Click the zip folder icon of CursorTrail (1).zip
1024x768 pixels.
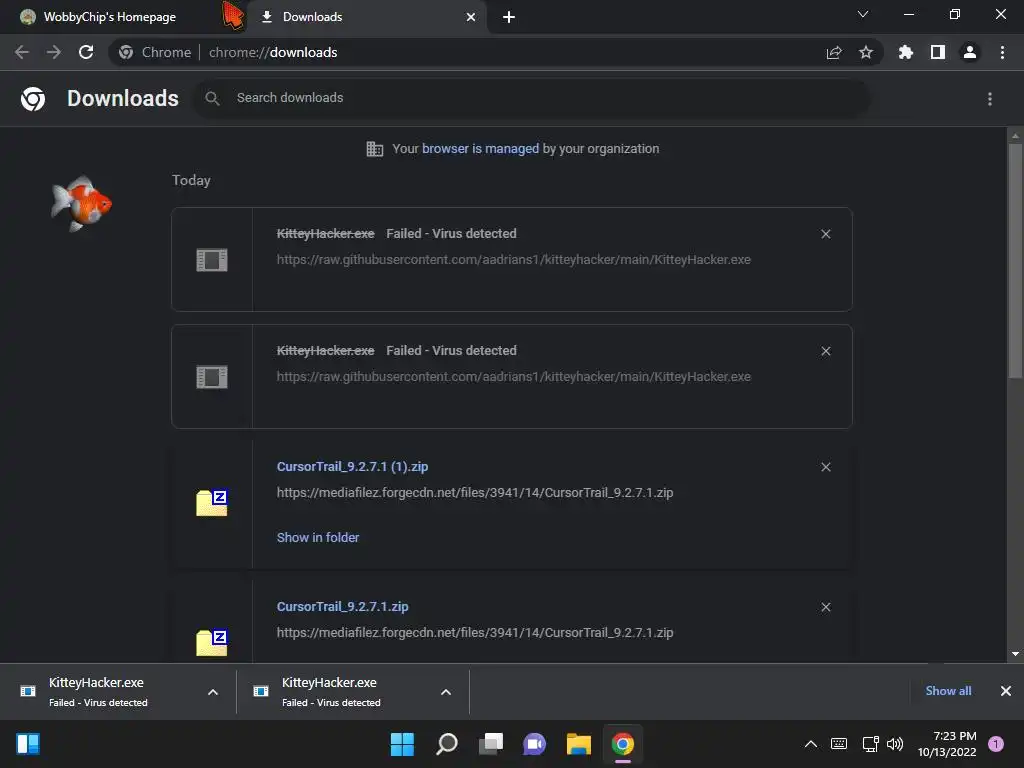click(x=212, y=503)
